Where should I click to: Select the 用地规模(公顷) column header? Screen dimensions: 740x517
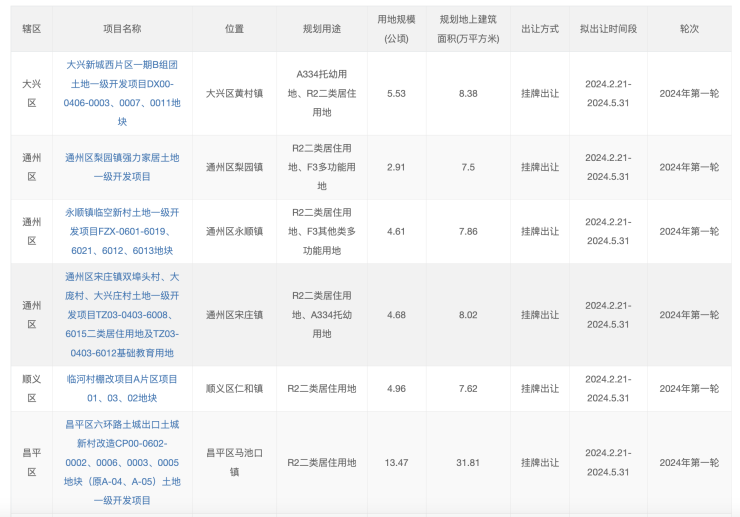[x=396, y=29]
